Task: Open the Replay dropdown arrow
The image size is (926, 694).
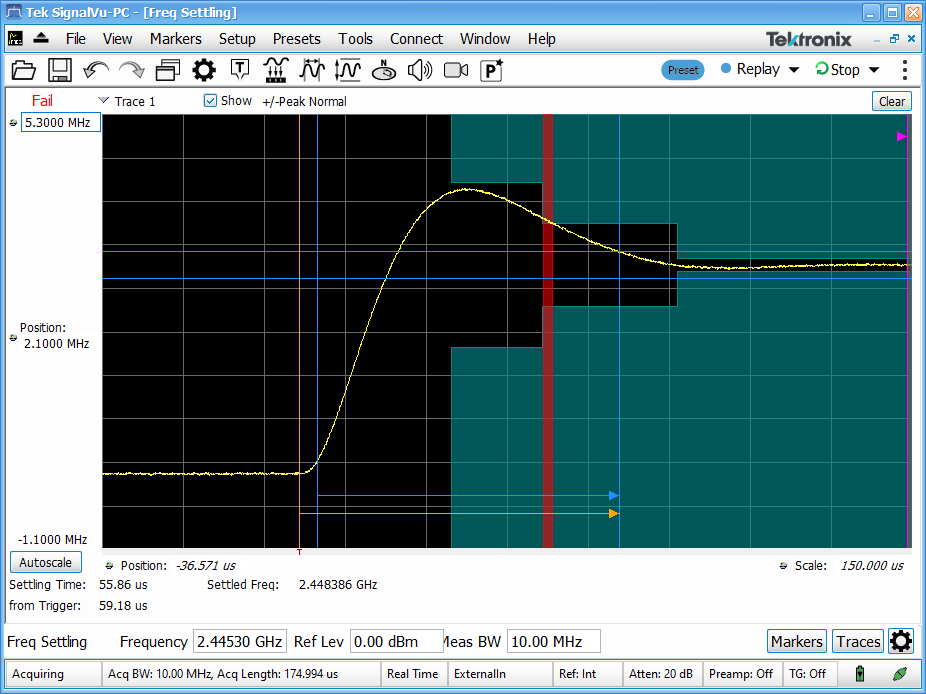Action: [794, 70]
